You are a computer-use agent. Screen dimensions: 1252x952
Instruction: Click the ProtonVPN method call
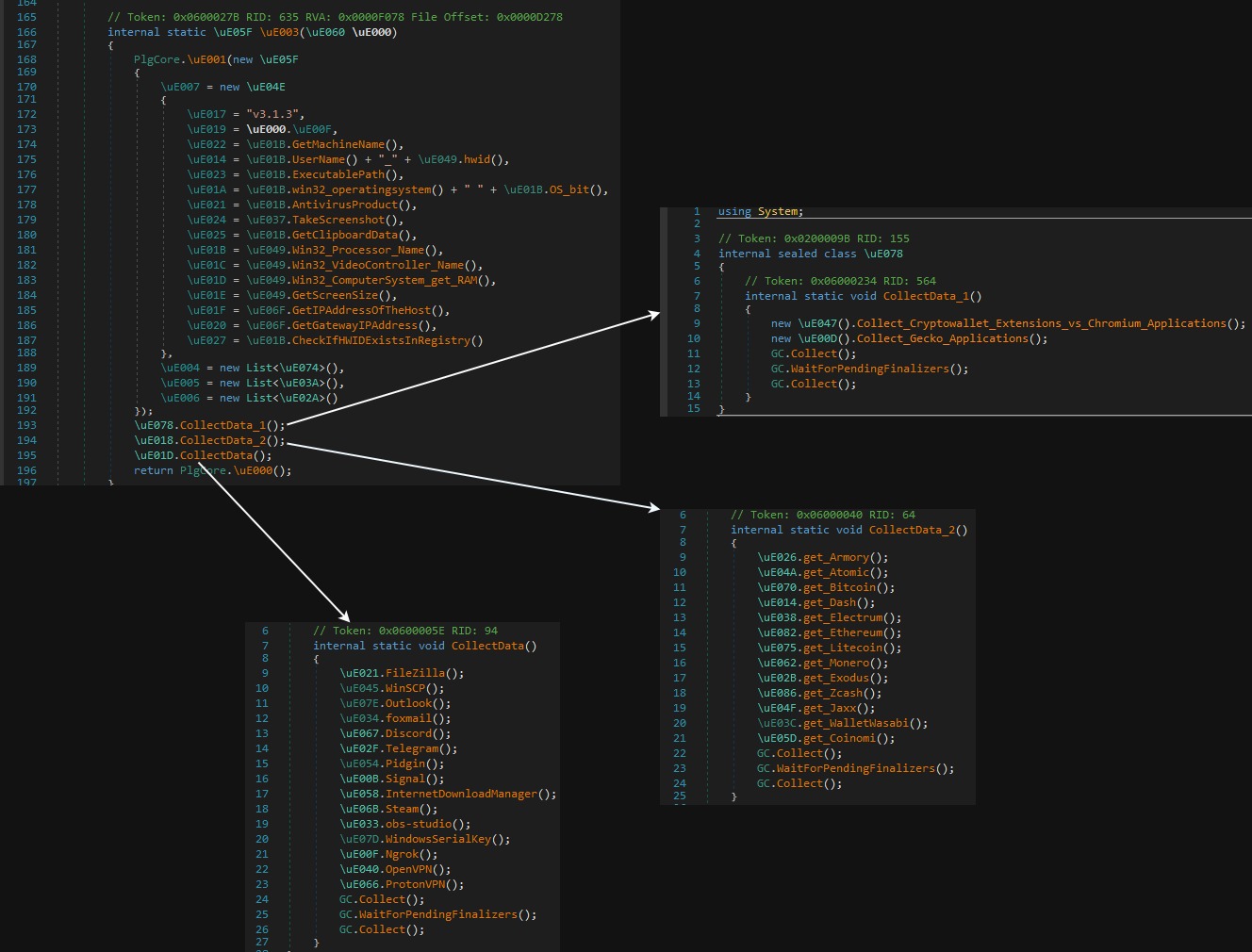[x=415, y=884]
